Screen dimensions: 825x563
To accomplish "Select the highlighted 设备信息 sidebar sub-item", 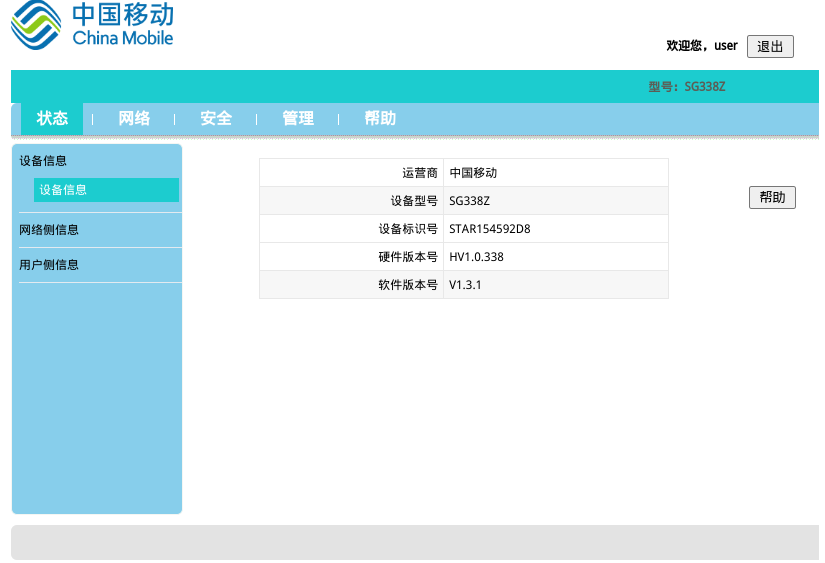I will point(64,190).
